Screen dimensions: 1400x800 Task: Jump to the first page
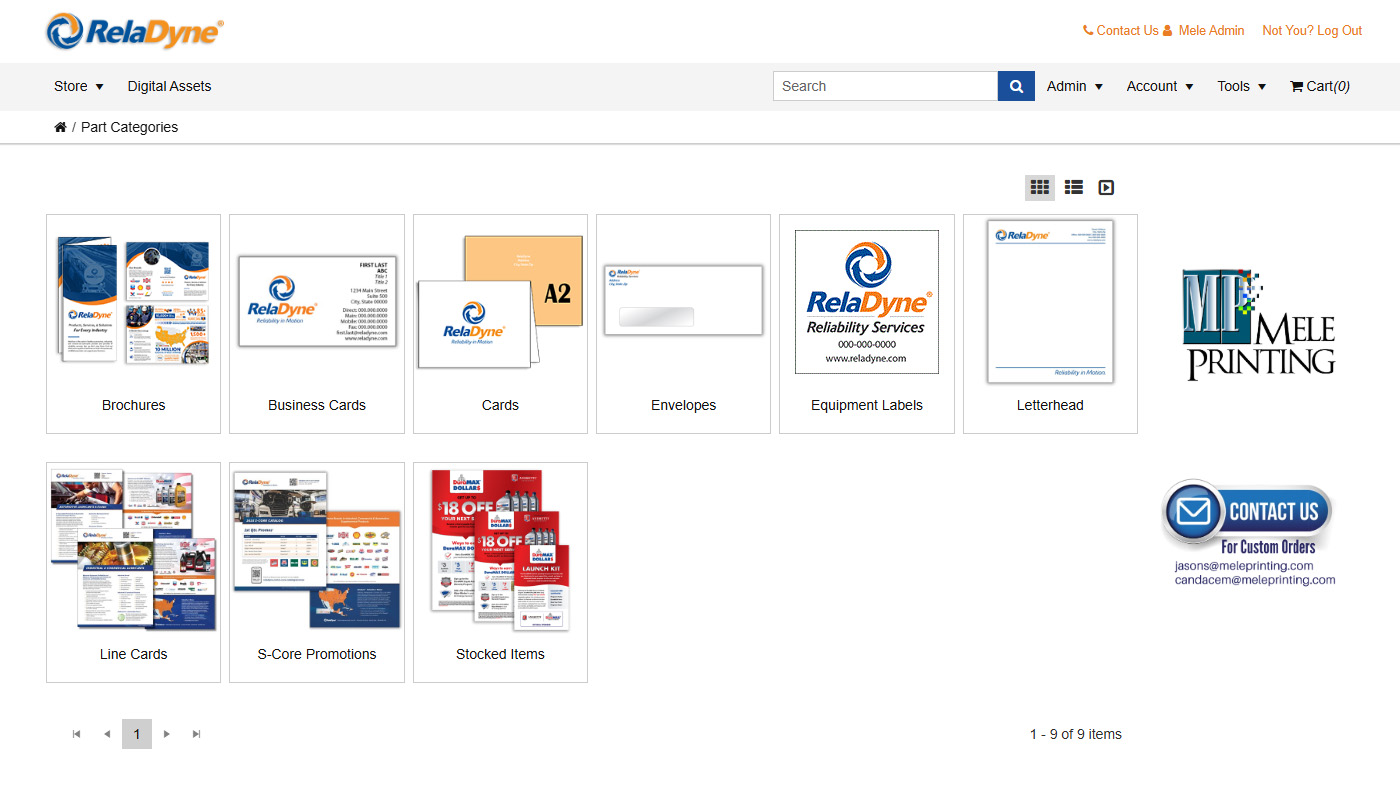(x=76, y=733)
